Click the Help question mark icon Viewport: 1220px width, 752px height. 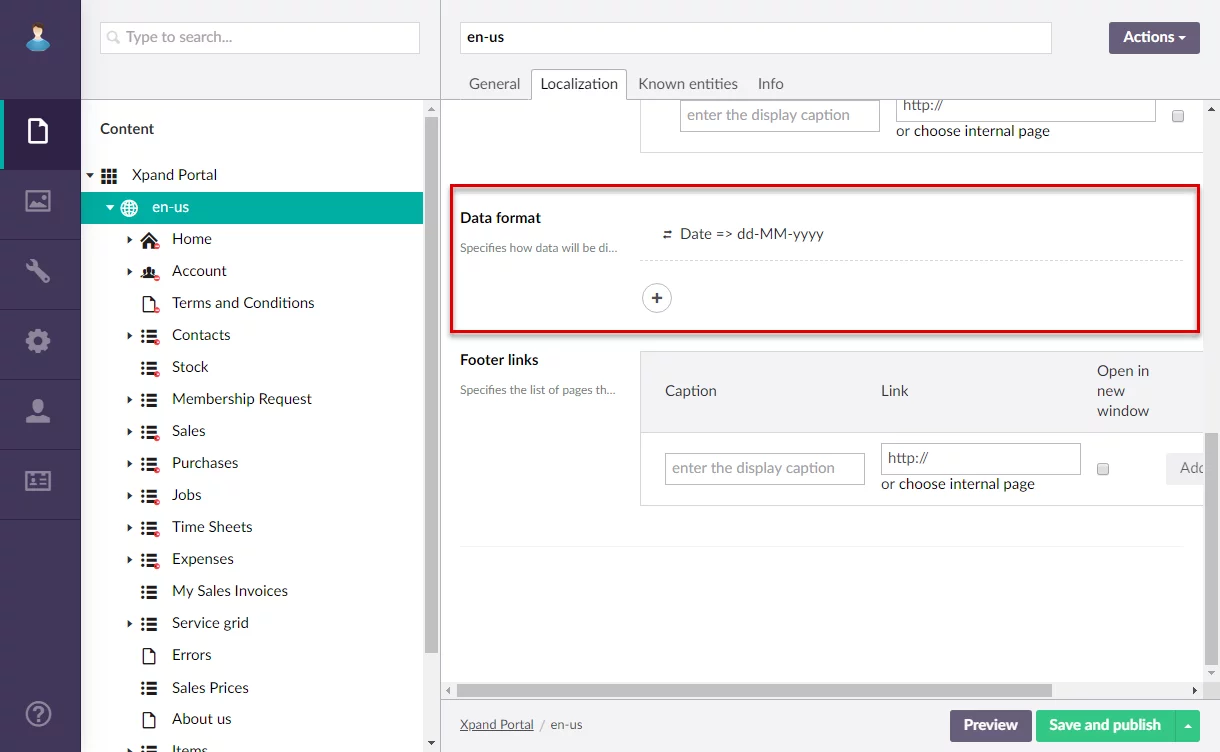38,714
